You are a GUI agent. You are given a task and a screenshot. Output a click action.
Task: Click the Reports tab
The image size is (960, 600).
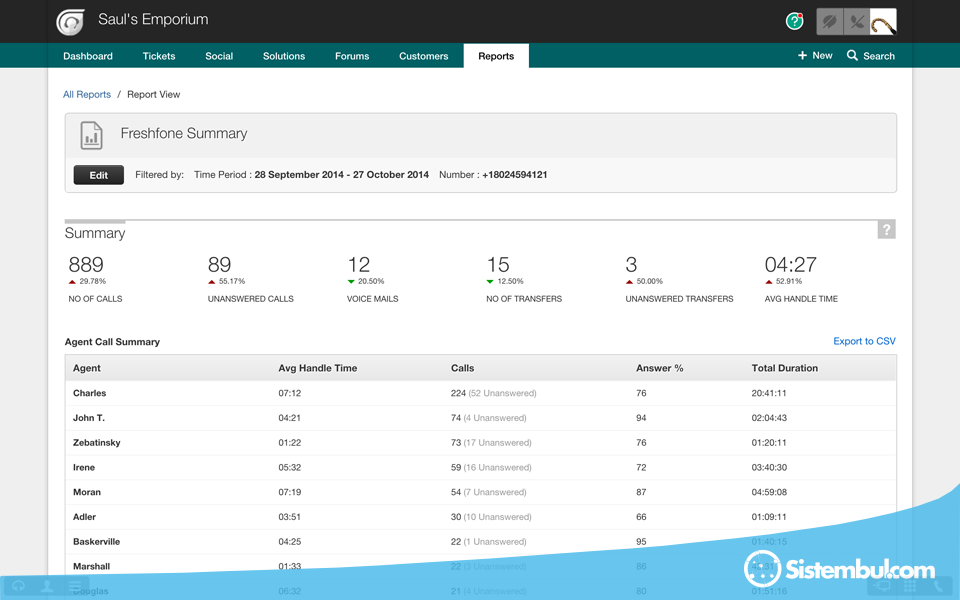pyautogui.click(x=496, y=56)
